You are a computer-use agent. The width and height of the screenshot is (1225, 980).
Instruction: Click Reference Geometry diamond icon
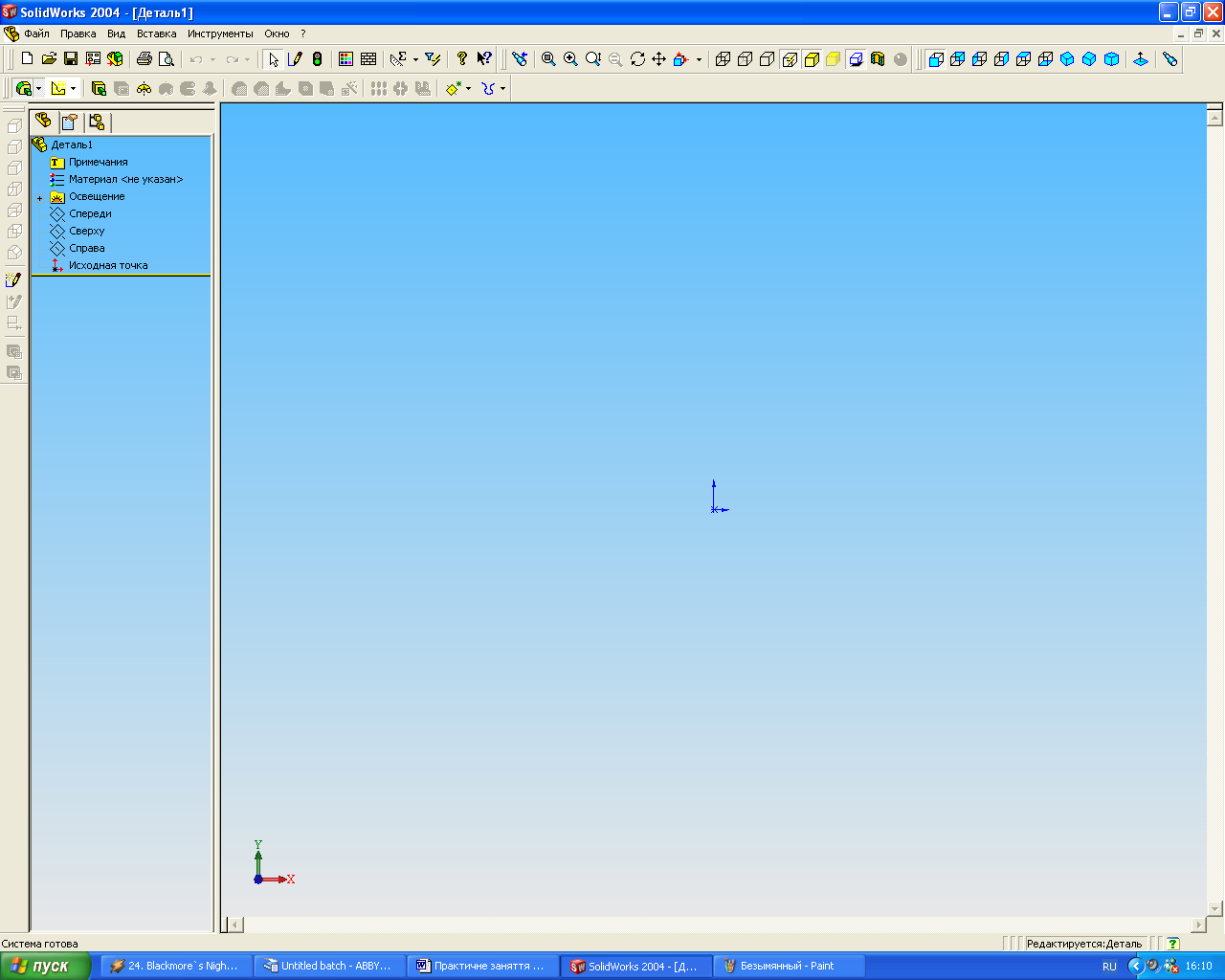click(454, 88)
